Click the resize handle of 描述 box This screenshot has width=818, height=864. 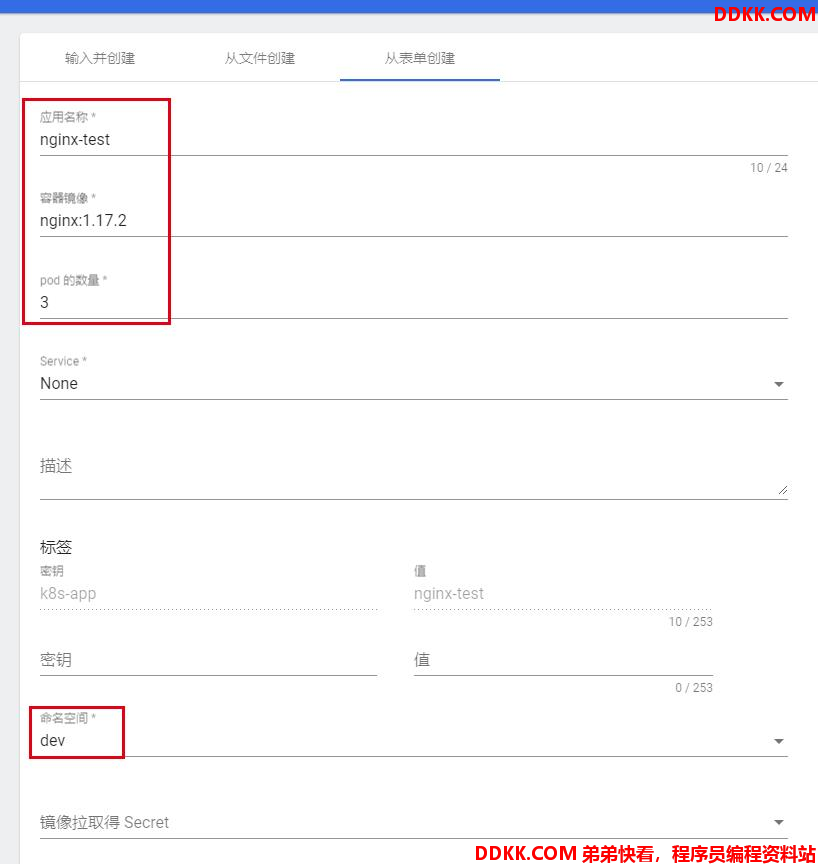click(783, 490)
